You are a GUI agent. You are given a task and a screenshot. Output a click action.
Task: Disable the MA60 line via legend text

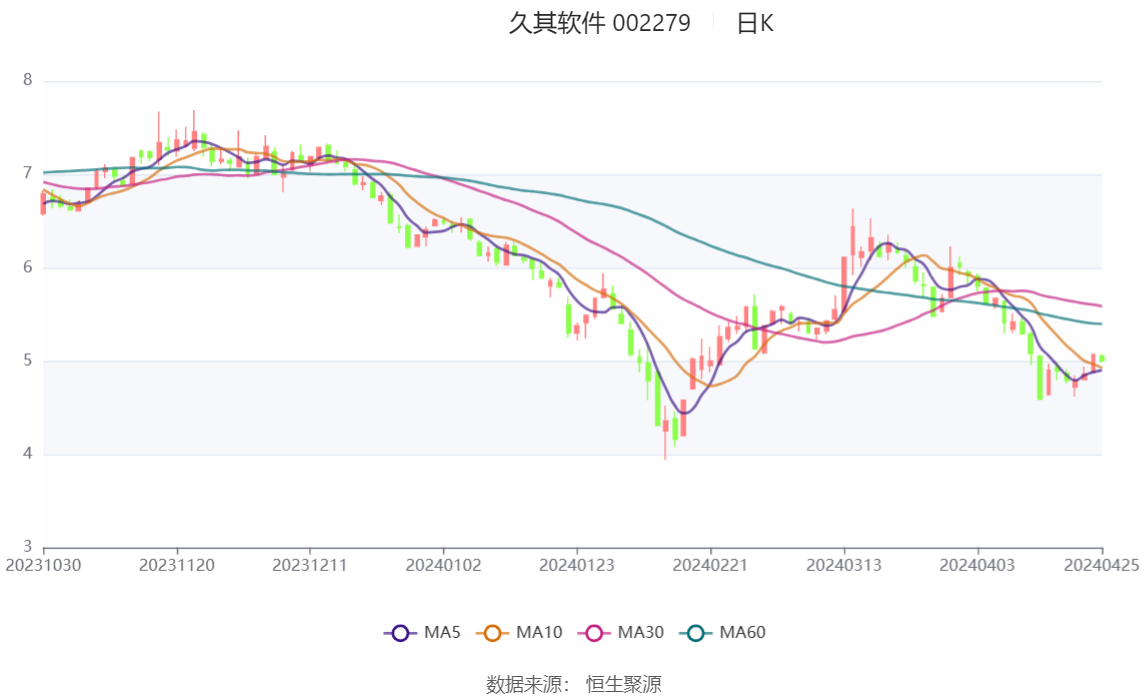[743, 633]
